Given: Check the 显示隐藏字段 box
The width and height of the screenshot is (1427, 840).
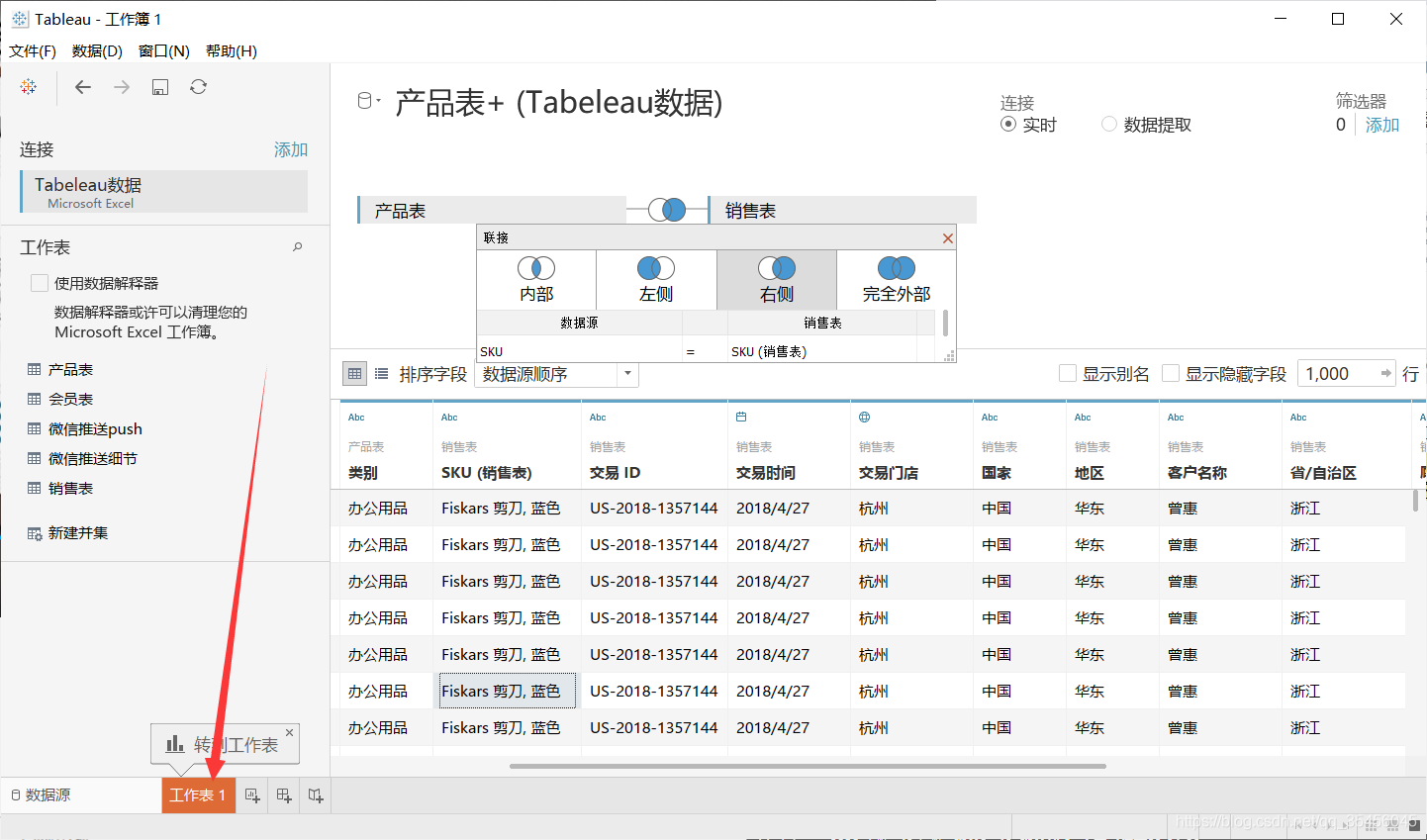Looking at the screenshot, I should (1171, 373).
